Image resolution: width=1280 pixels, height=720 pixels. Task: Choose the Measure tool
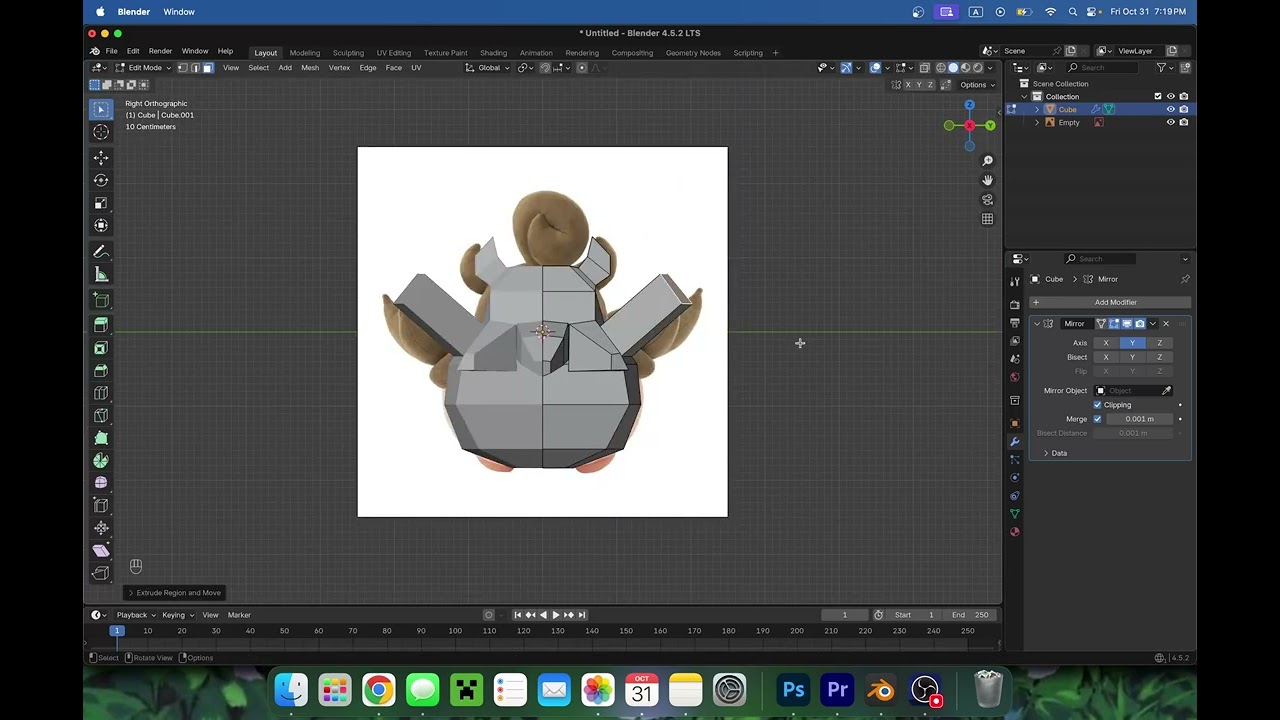click(x=101, y=274)
